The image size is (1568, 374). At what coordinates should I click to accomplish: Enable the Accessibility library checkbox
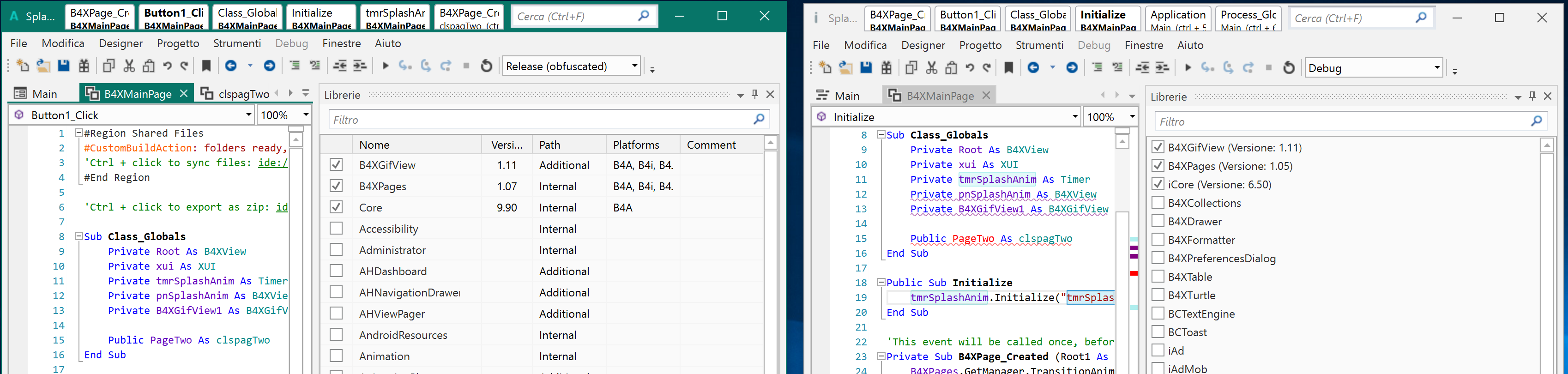[336, 229]
